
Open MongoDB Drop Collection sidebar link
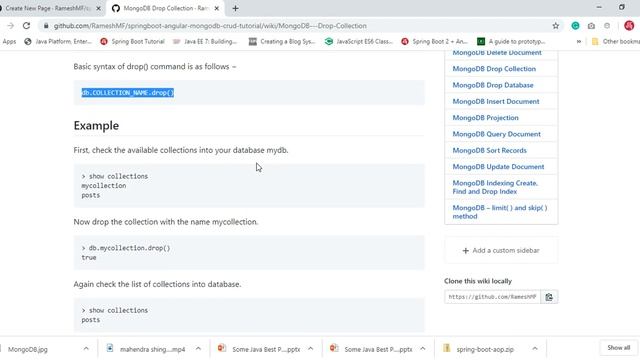pyautogui.click(x=494, y=69)
